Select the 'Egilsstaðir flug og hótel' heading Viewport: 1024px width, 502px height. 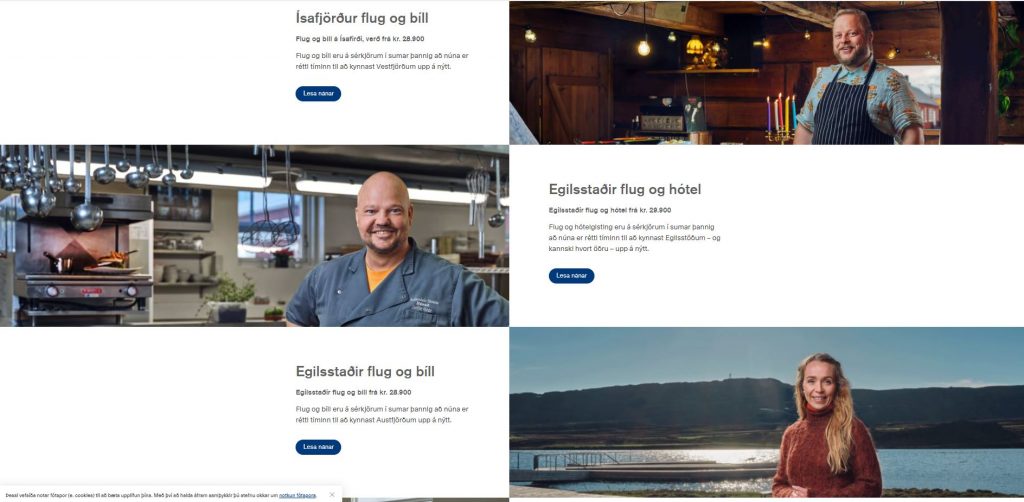[x=625, y=189]
